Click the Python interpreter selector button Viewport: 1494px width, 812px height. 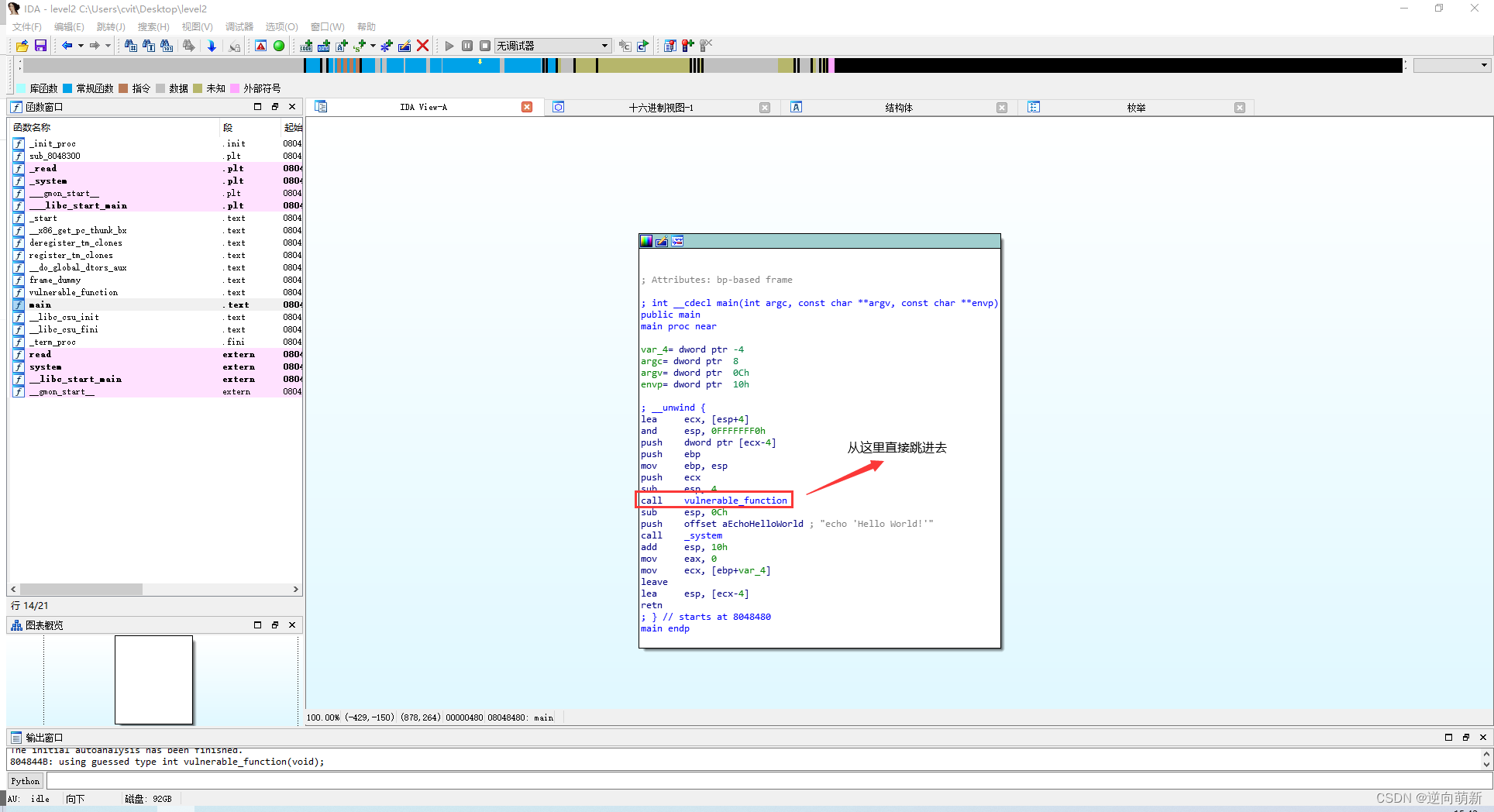point(26,781)
